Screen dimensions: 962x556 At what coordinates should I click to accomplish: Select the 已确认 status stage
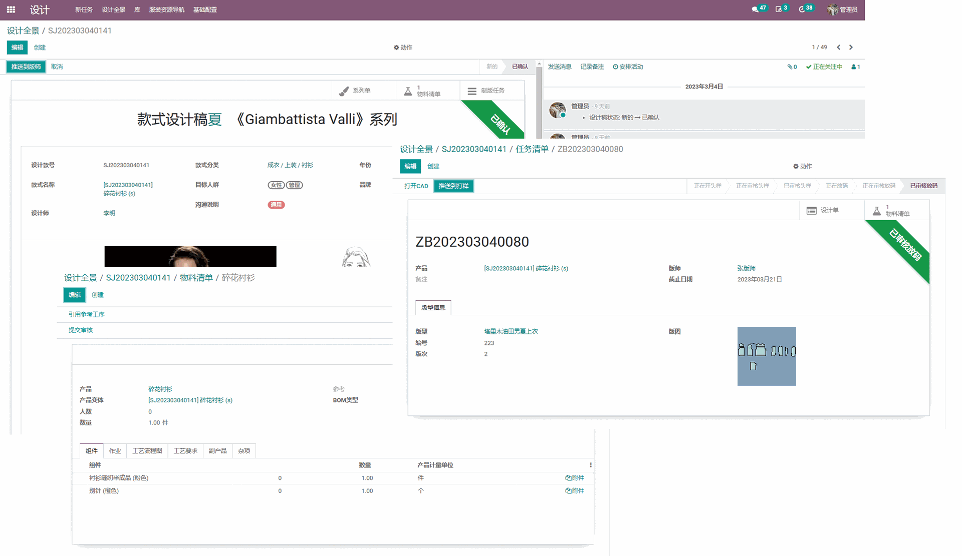(519, 67)
